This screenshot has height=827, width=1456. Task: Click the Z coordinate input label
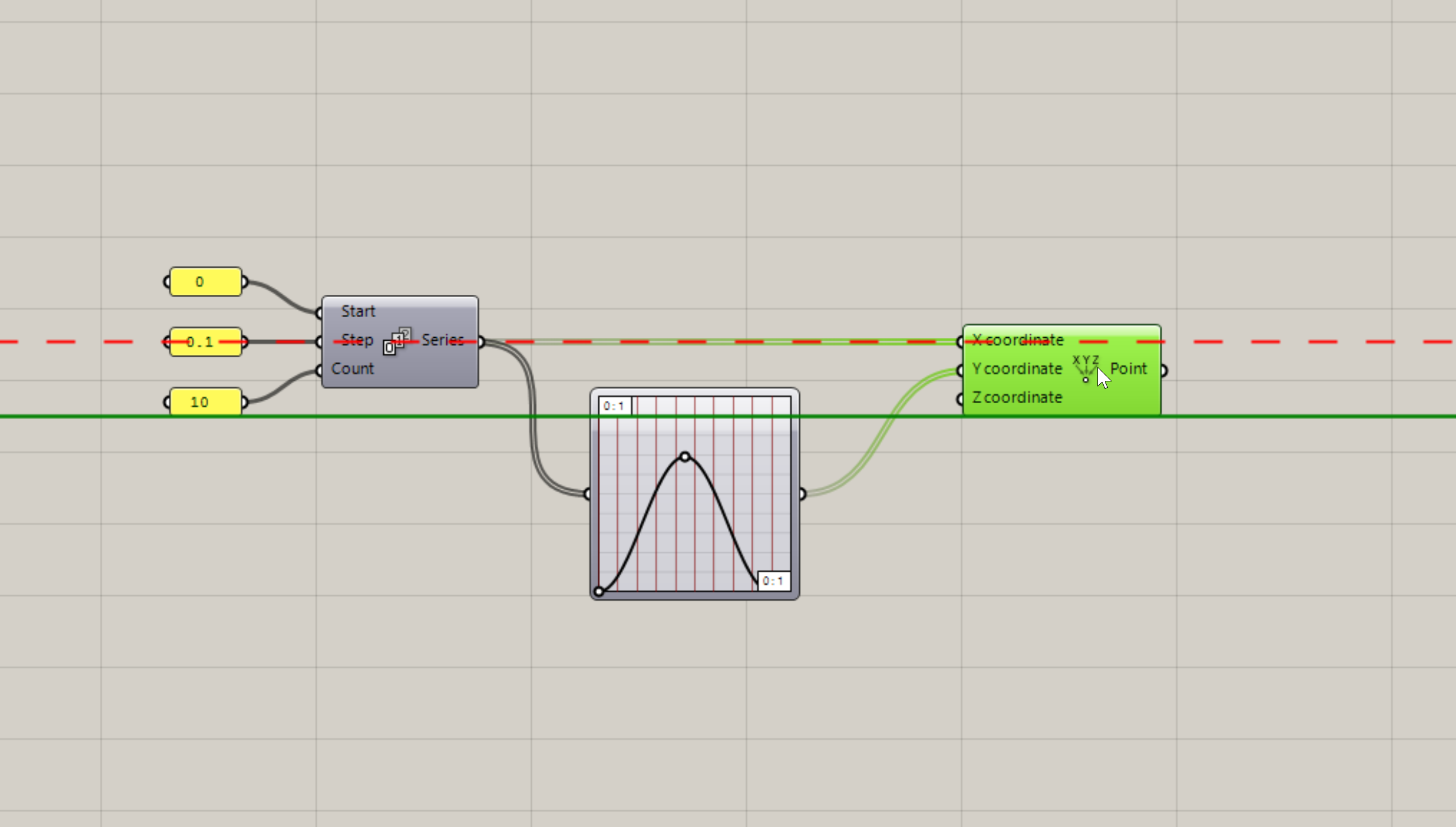point(1017,397)
